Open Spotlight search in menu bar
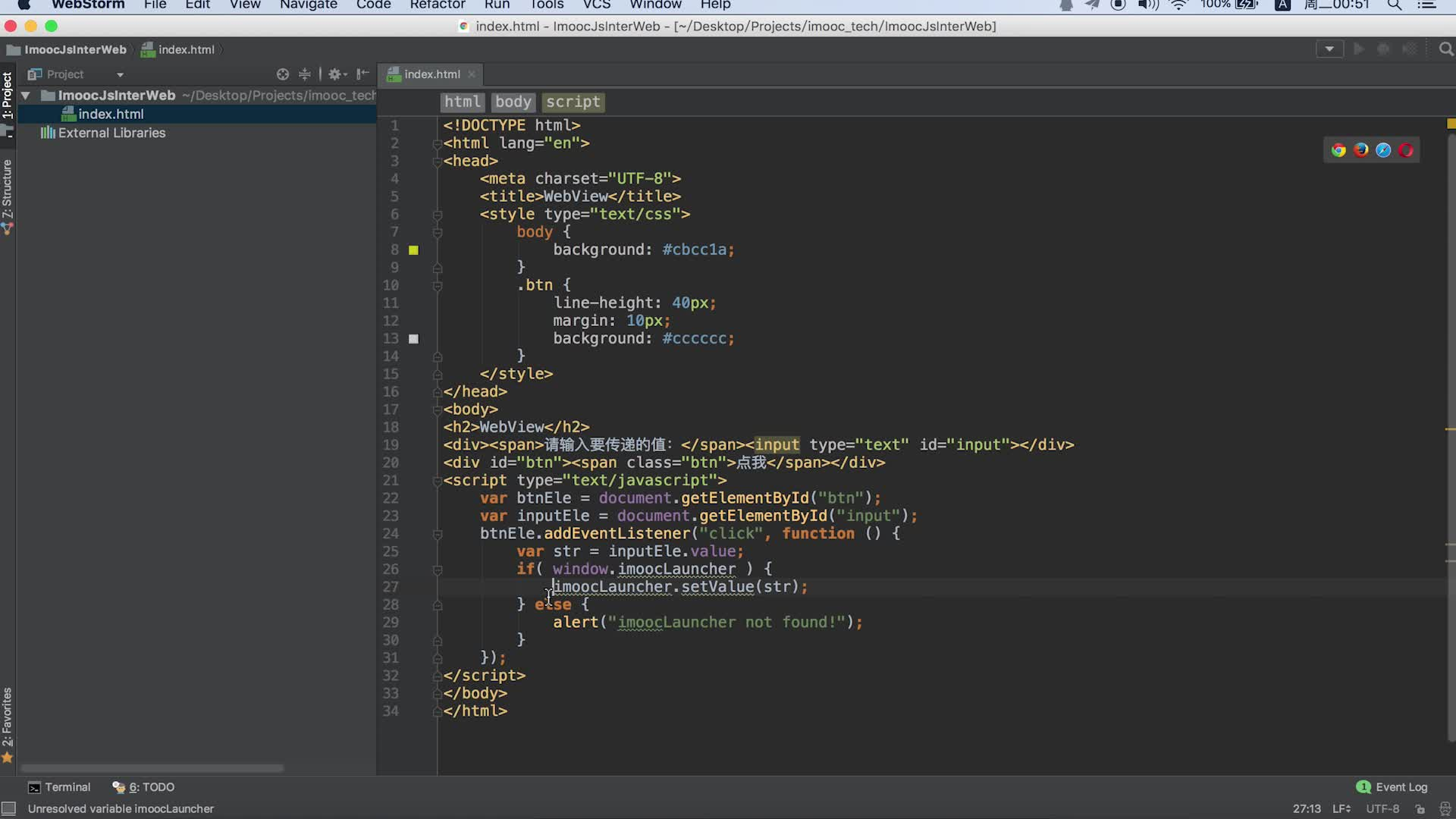Viewport: 1456px width, 819px height. pyautogui.click(x=1394, y=5)
